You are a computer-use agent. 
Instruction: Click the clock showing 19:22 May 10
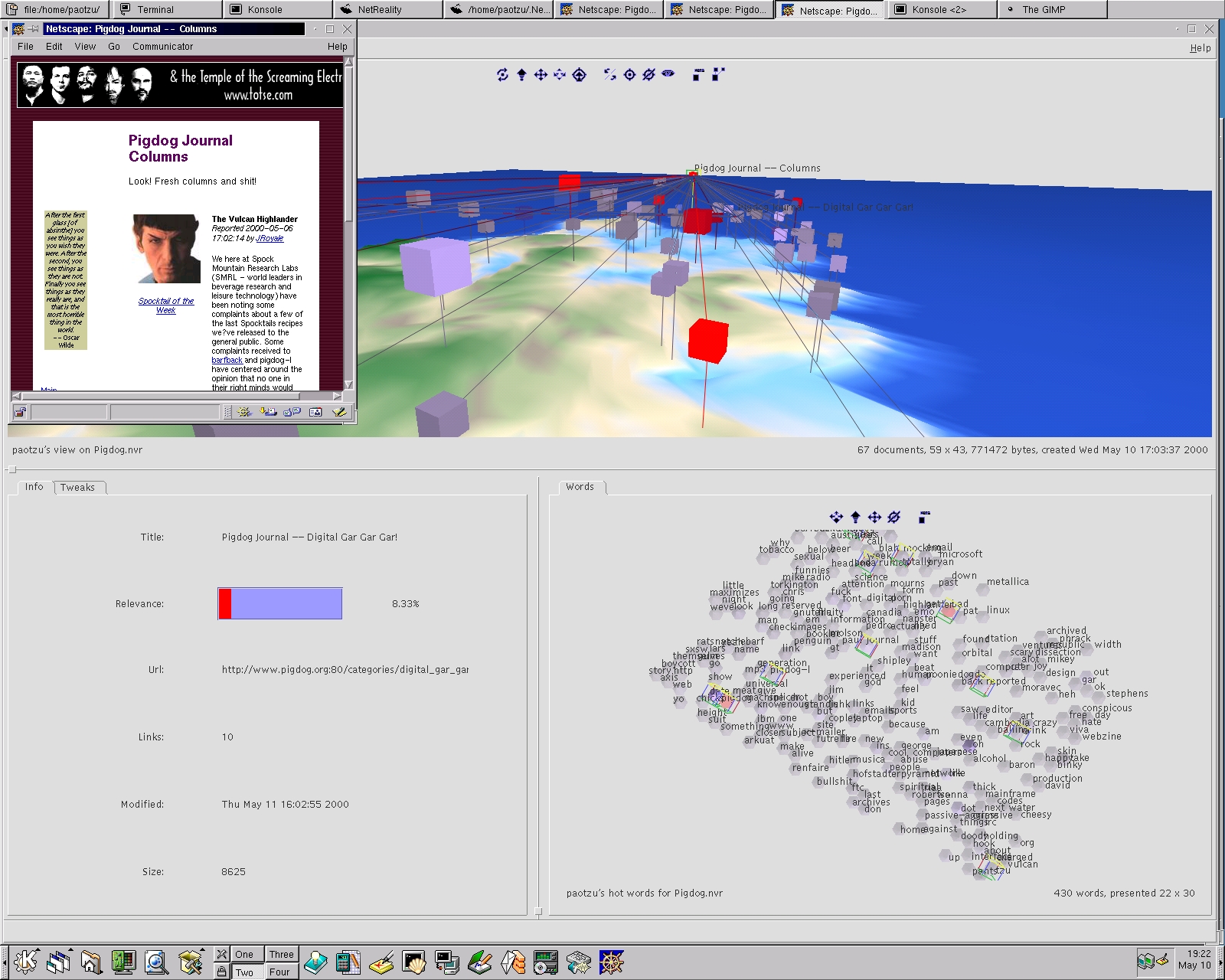tap(1194, 960)
